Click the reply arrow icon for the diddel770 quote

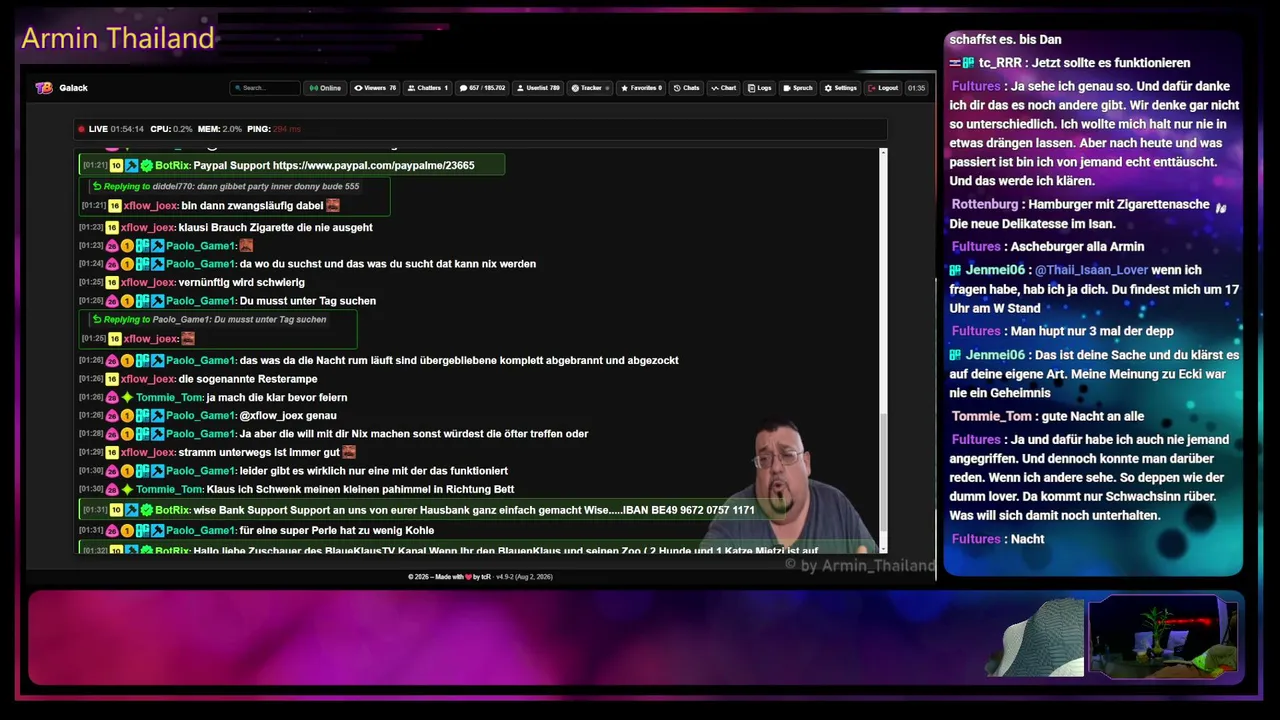(x=97, y=186)
